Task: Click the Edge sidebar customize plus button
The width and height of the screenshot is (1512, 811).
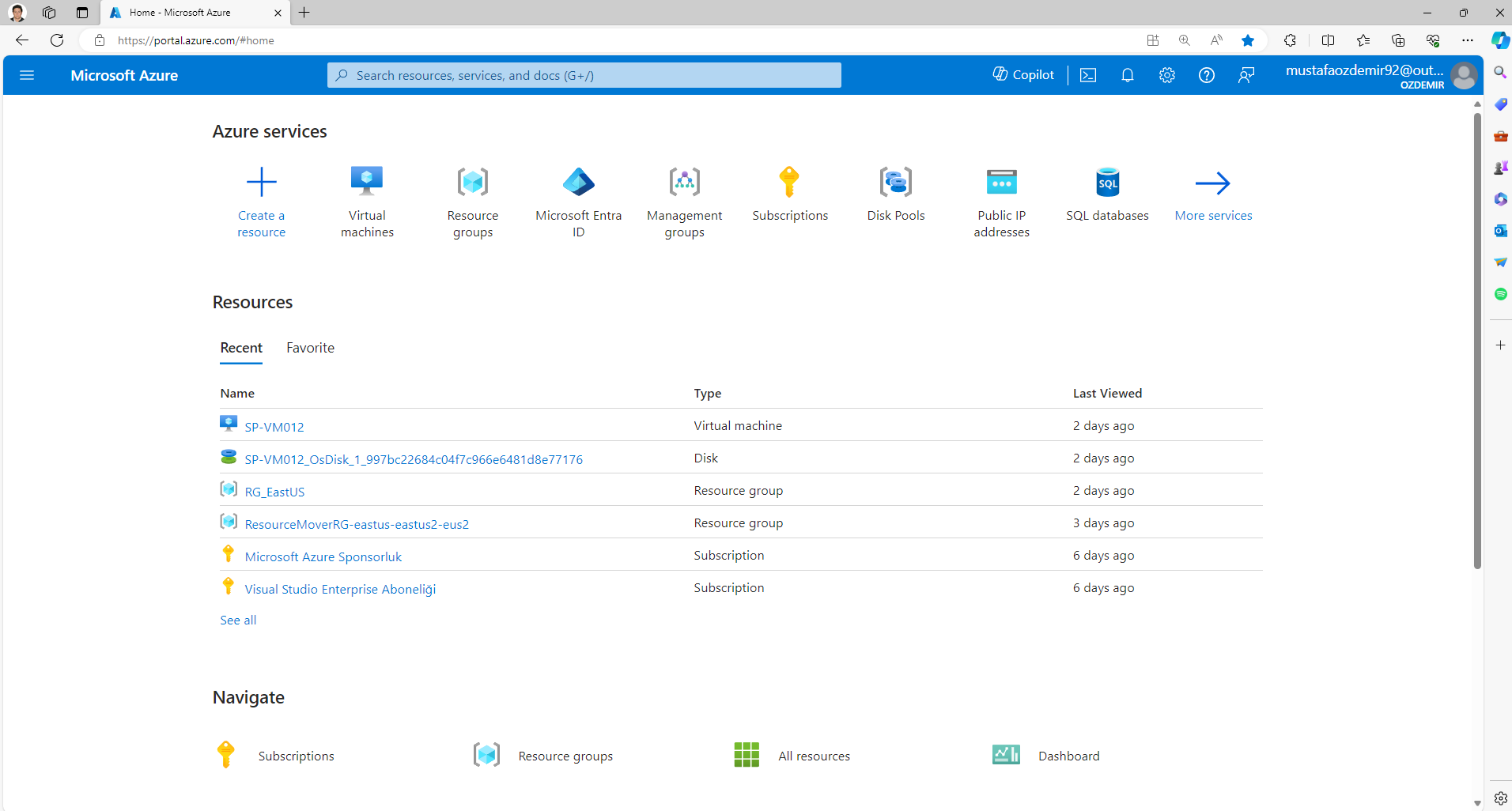Action: click(1500, 345)
